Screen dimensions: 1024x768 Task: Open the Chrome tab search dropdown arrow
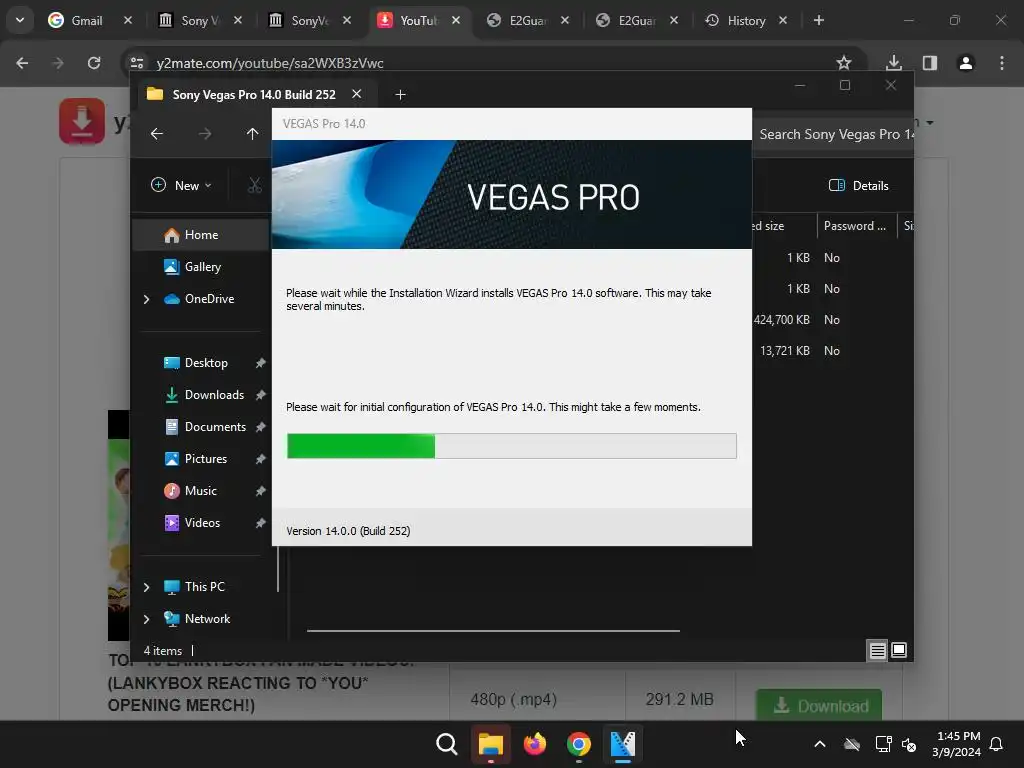tap(20, 20)
